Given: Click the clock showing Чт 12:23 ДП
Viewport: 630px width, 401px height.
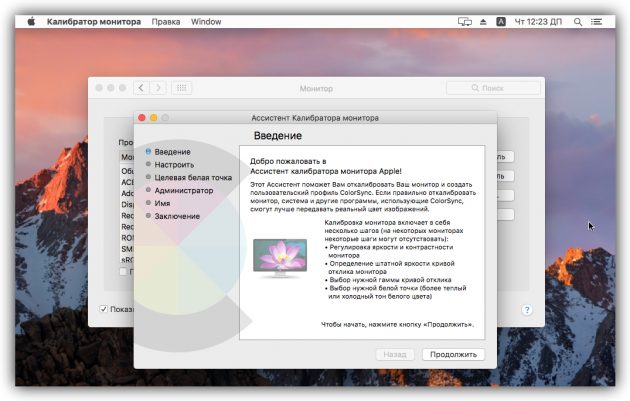Looking at the screenshot, I should (x=538, y=22).
